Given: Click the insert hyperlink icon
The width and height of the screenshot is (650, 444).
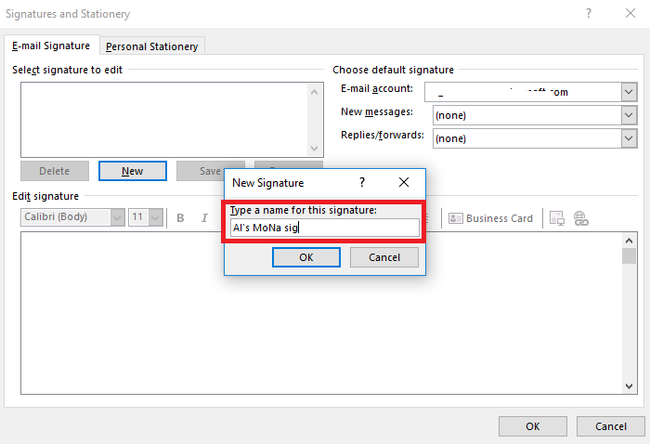Looking at the screenshot, I should pos(581,218).
